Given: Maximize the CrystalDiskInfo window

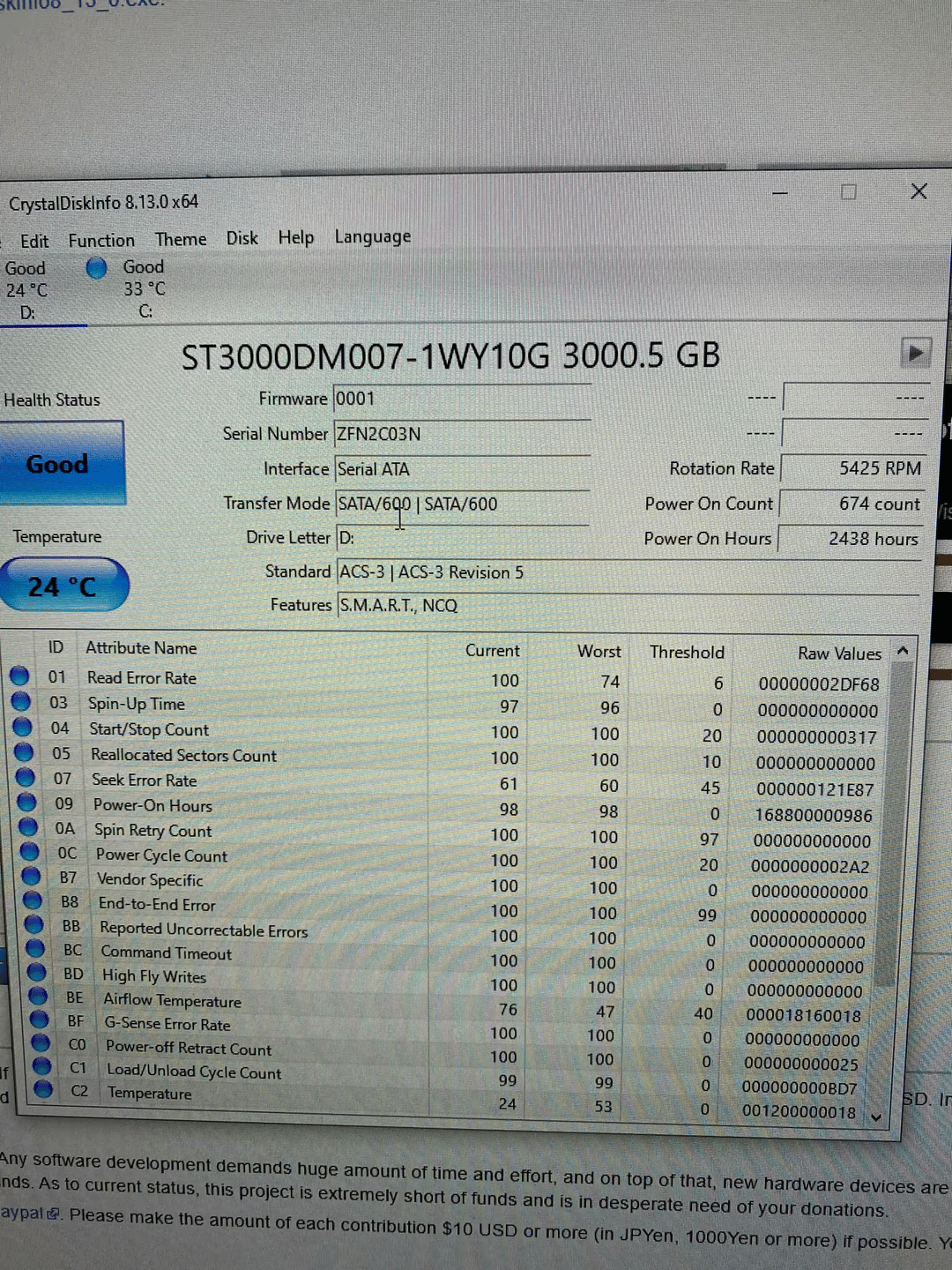Looking at the screenshot, I should pos(848,191).
